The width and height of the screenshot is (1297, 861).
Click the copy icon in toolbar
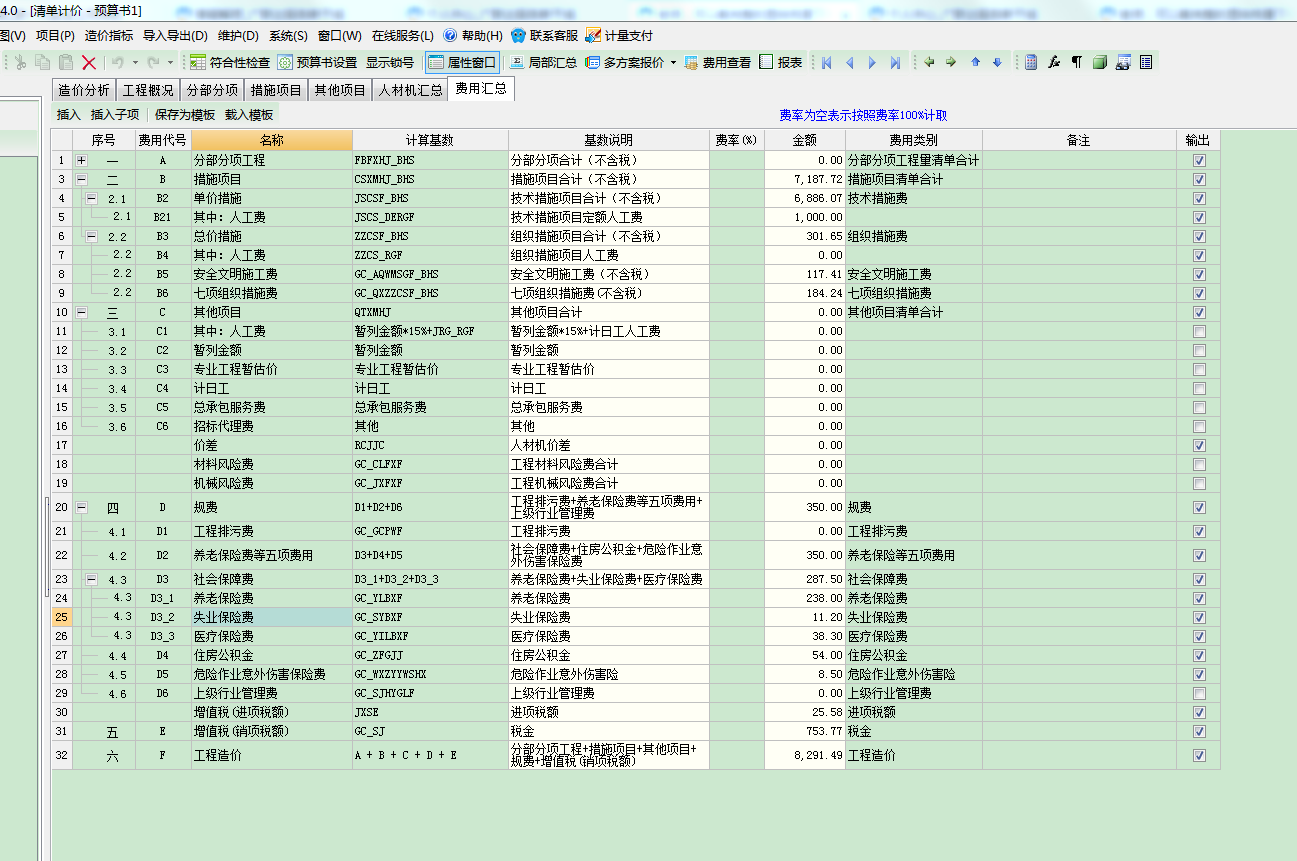point(43,62)
